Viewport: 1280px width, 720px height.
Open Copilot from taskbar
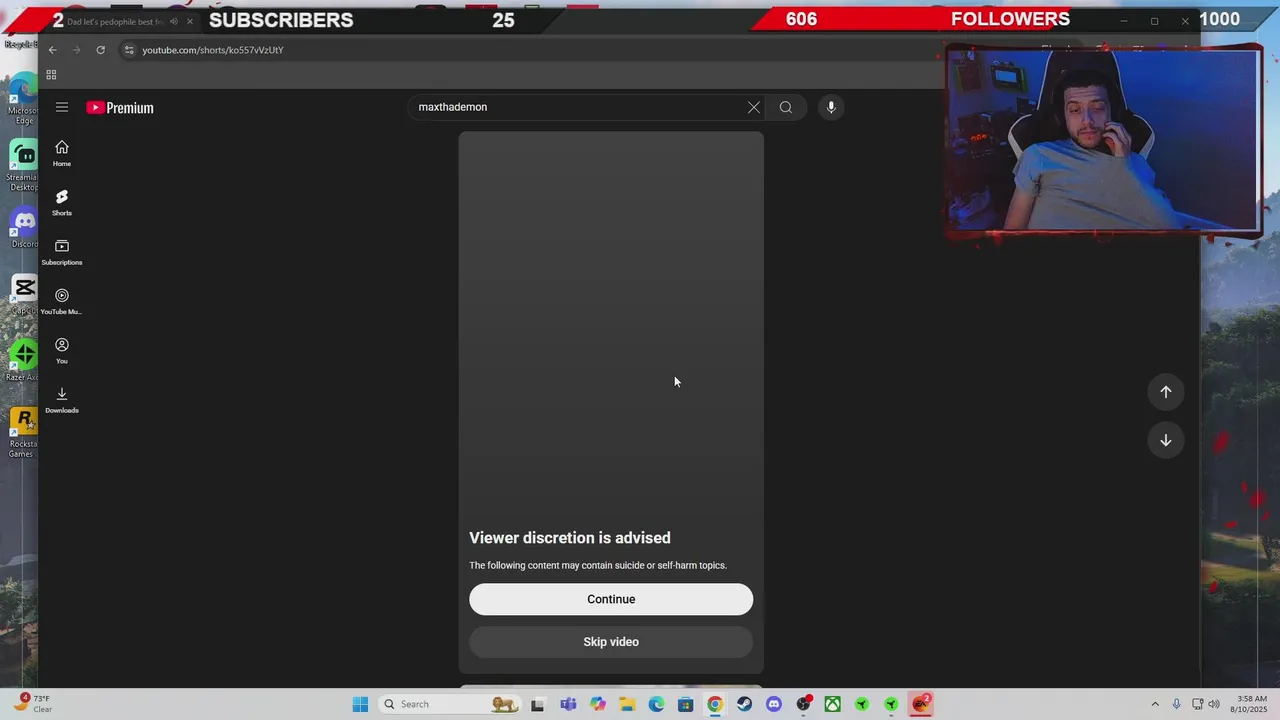[x=598, y=704]
